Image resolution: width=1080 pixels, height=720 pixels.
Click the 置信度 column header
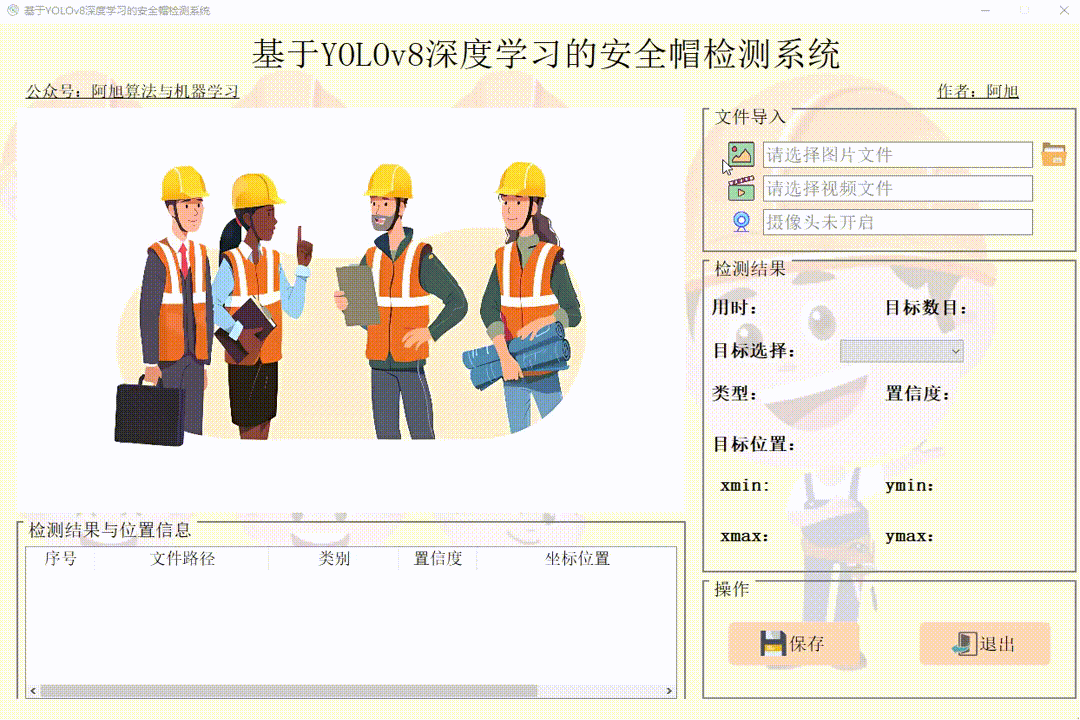click(x=437, y=559)
